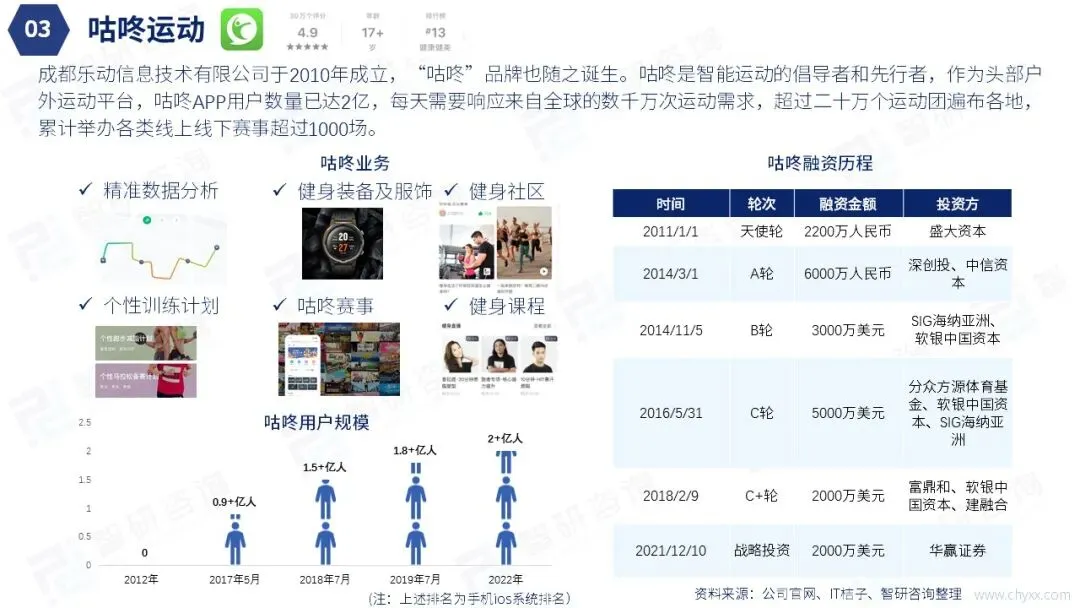The width and height of the screenshot is (1080, 608).
Task: Click the route data analysis line graphic
Action: click(160, 249)
